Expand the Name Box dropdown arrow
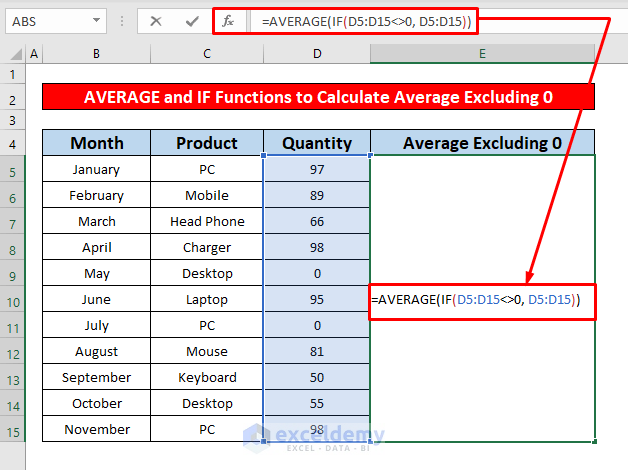 (96, 20)
